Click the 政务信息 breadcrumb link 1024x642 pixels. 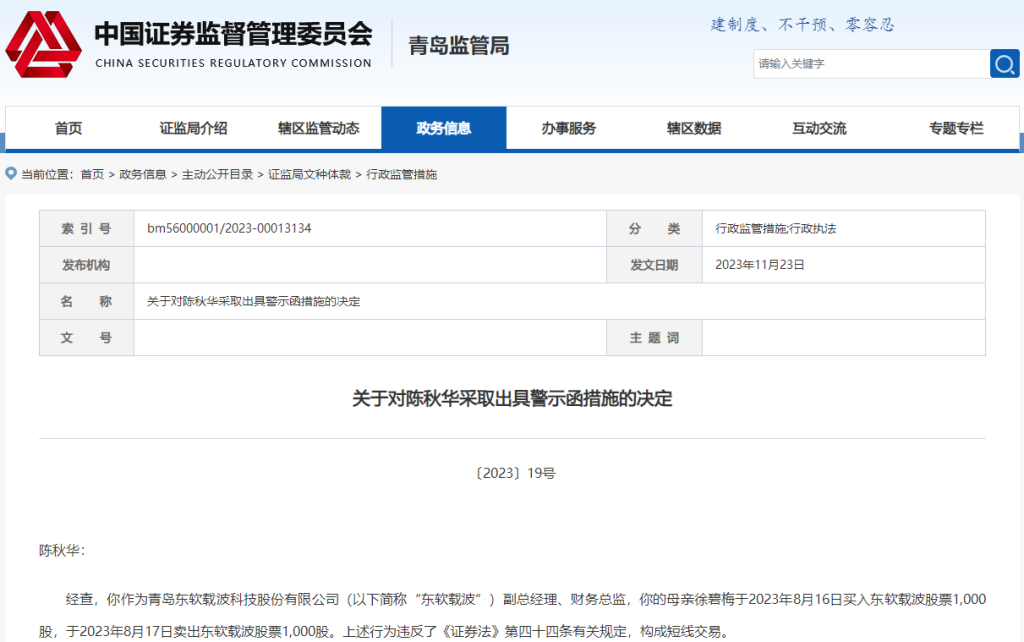(143, 175)
